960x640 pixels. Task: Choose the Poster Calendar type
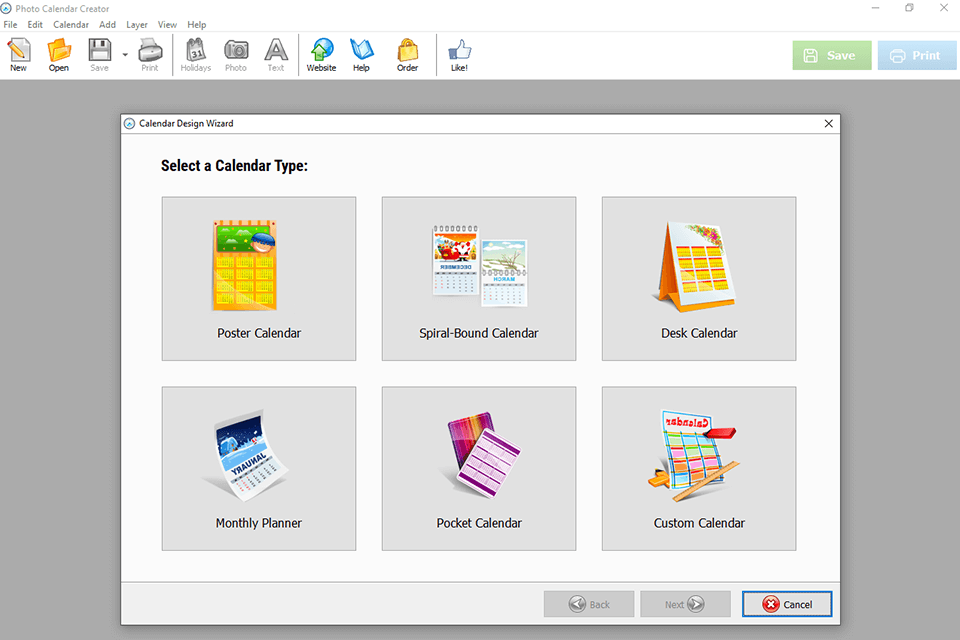[258, 279]
